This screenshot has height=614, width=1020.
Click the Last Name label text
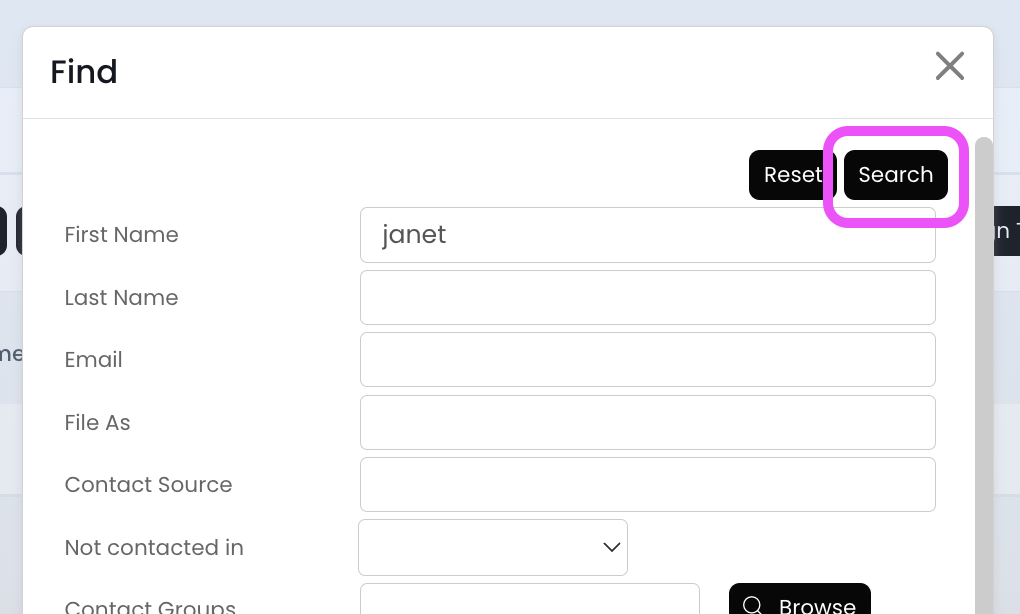[x=121, y=297]
